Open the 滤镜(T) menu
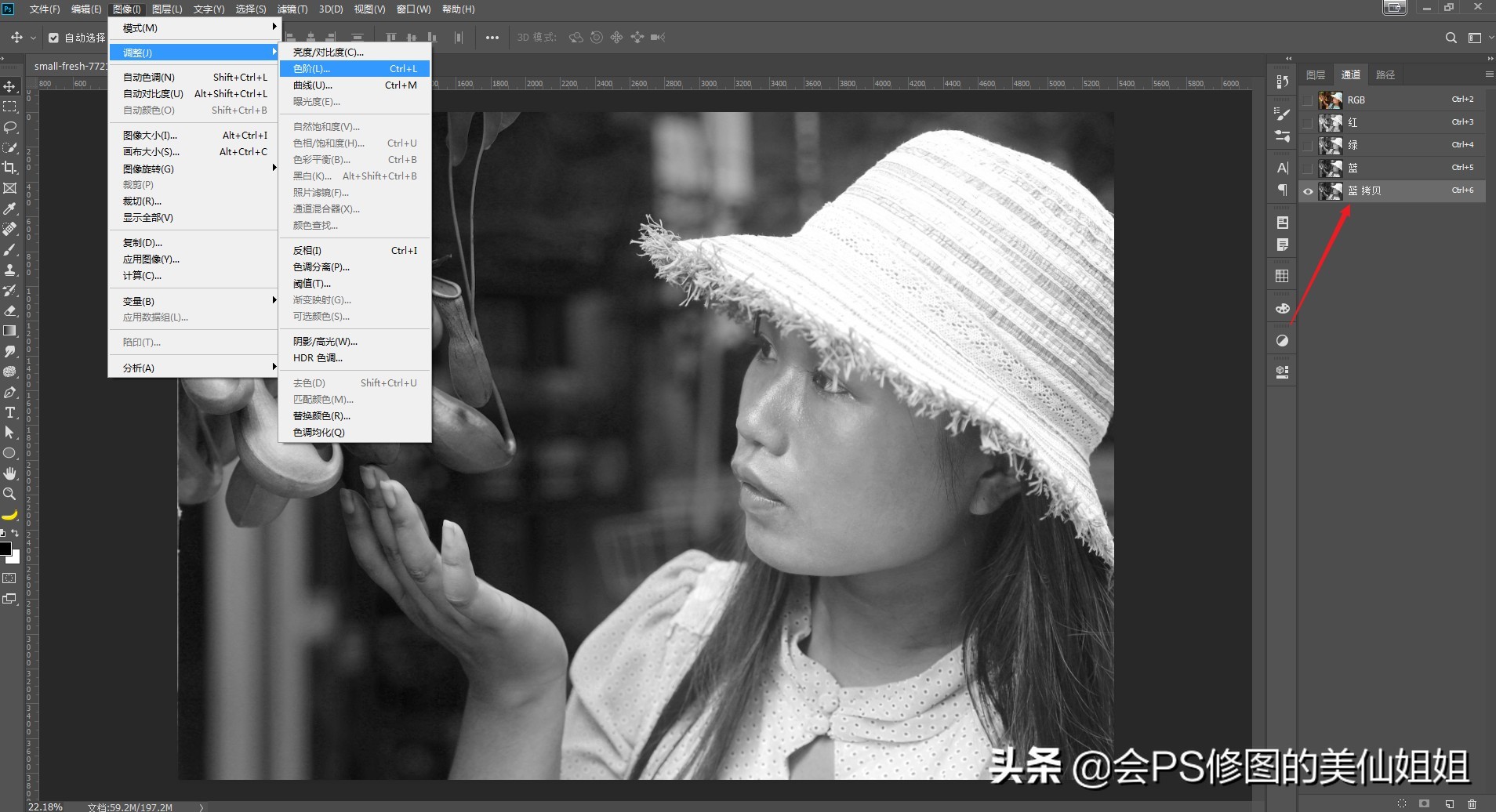 (x=289, y=9)
